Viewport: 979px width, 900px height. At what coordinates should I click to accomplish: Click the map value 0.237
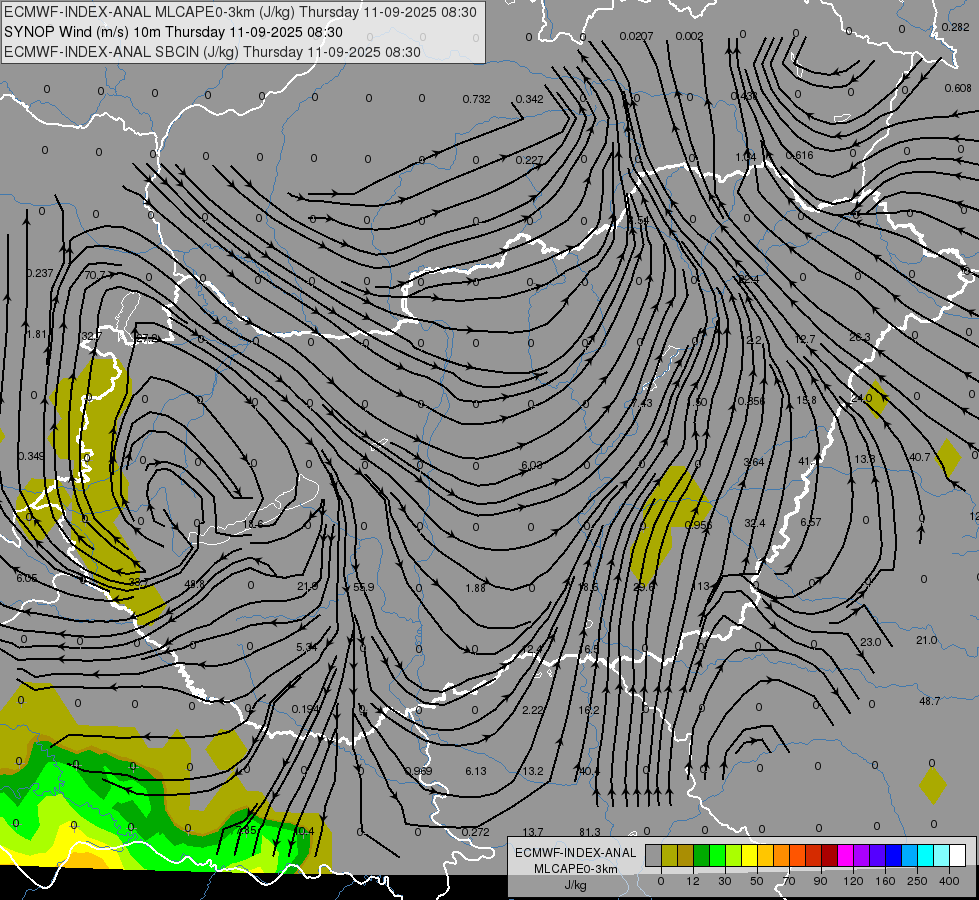[x=40, y=274]
